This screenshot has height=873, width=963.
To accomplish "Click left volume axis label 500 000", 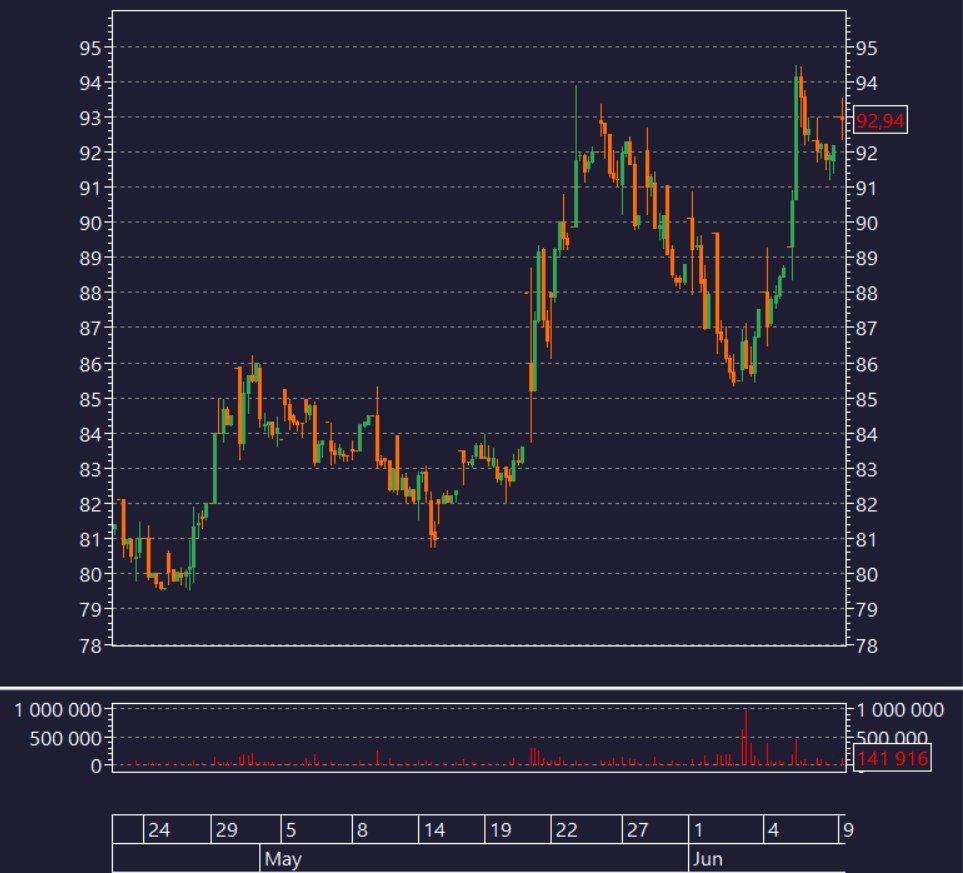I will [x=66, y=738].
